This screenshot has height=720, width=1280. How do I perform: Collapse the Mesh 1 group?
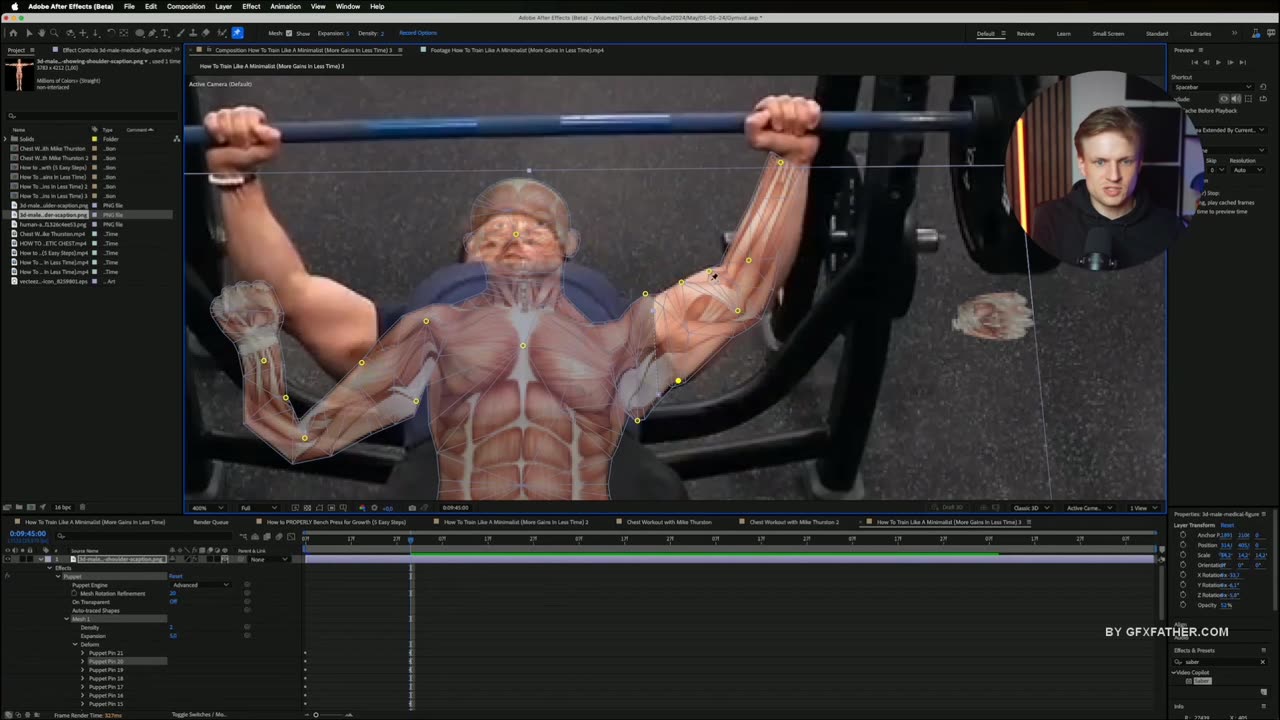pos(67,619)
